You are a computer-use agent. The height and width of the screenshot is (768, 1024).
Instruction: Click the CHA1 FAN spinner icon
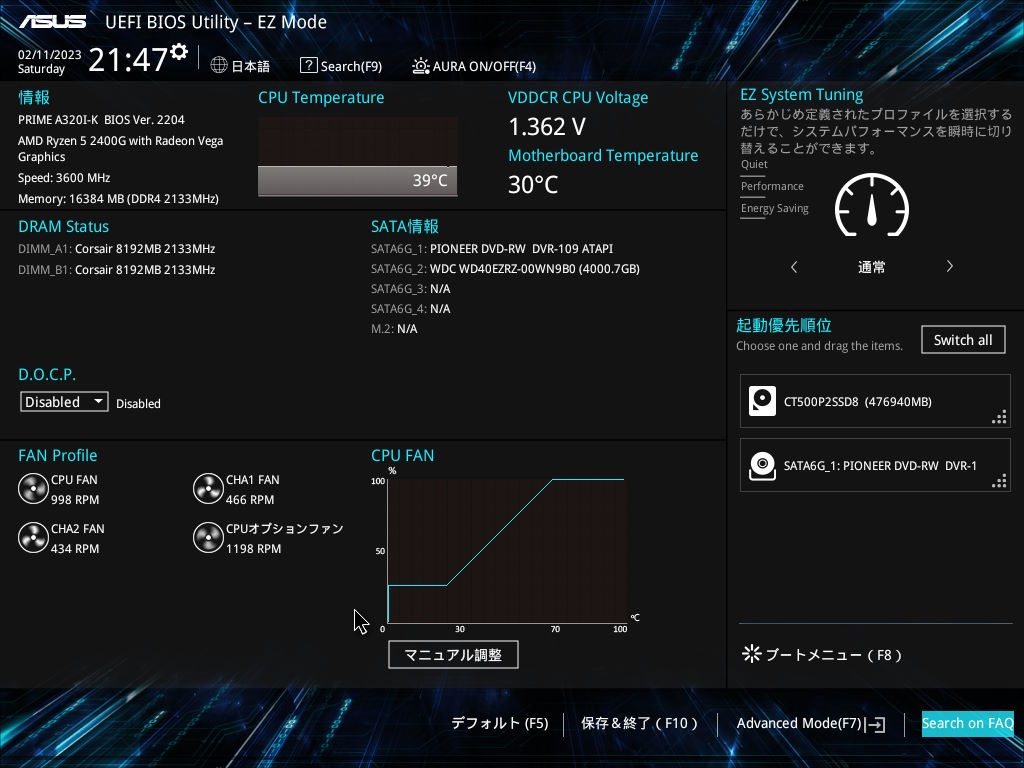[208, 489]
